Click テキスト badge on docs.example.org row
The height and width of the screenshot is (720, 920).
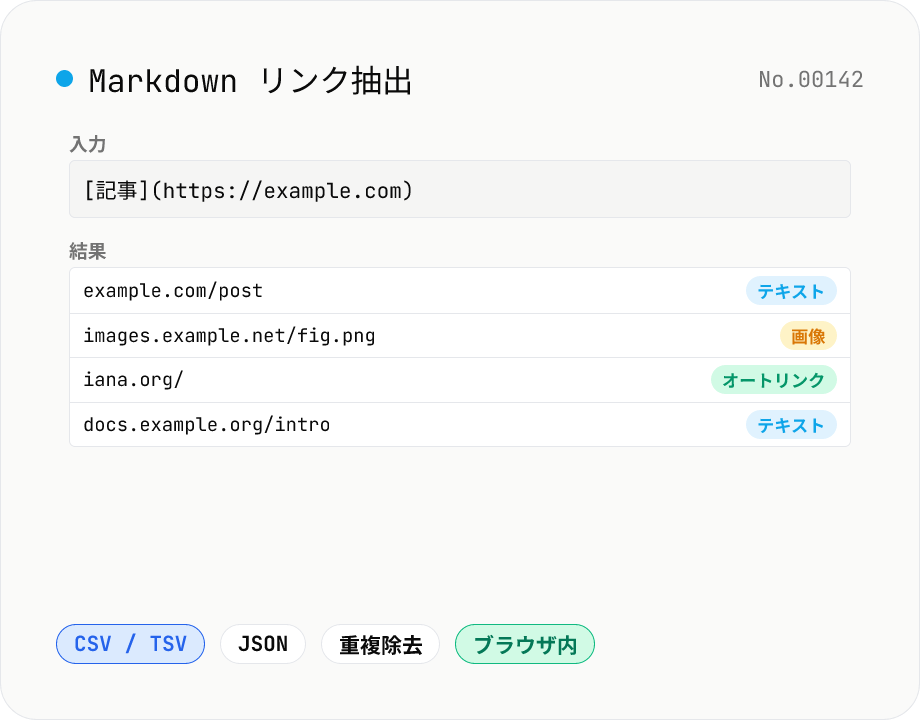(791, 424)
